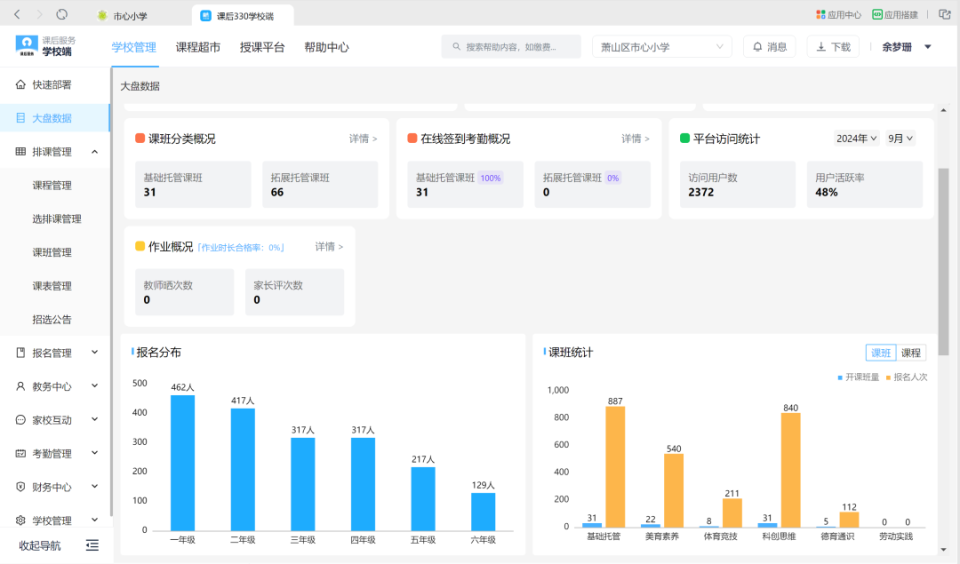
Task: Select the 帮助中心 top navigation tab
Action: pos(326,47)
